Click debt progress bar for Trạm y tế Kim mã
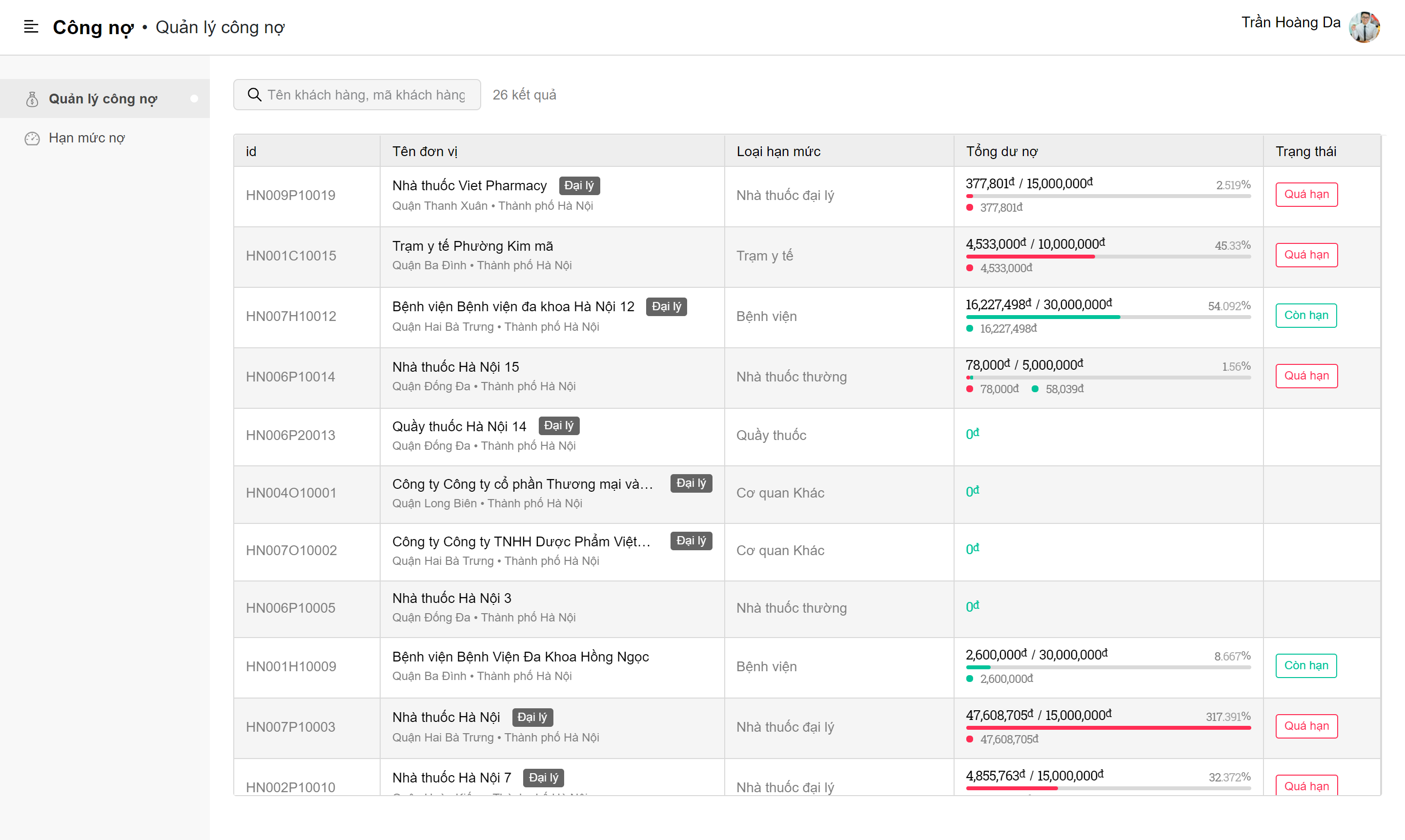This screenshot has width=1405, height=840. coord(1108,257)
